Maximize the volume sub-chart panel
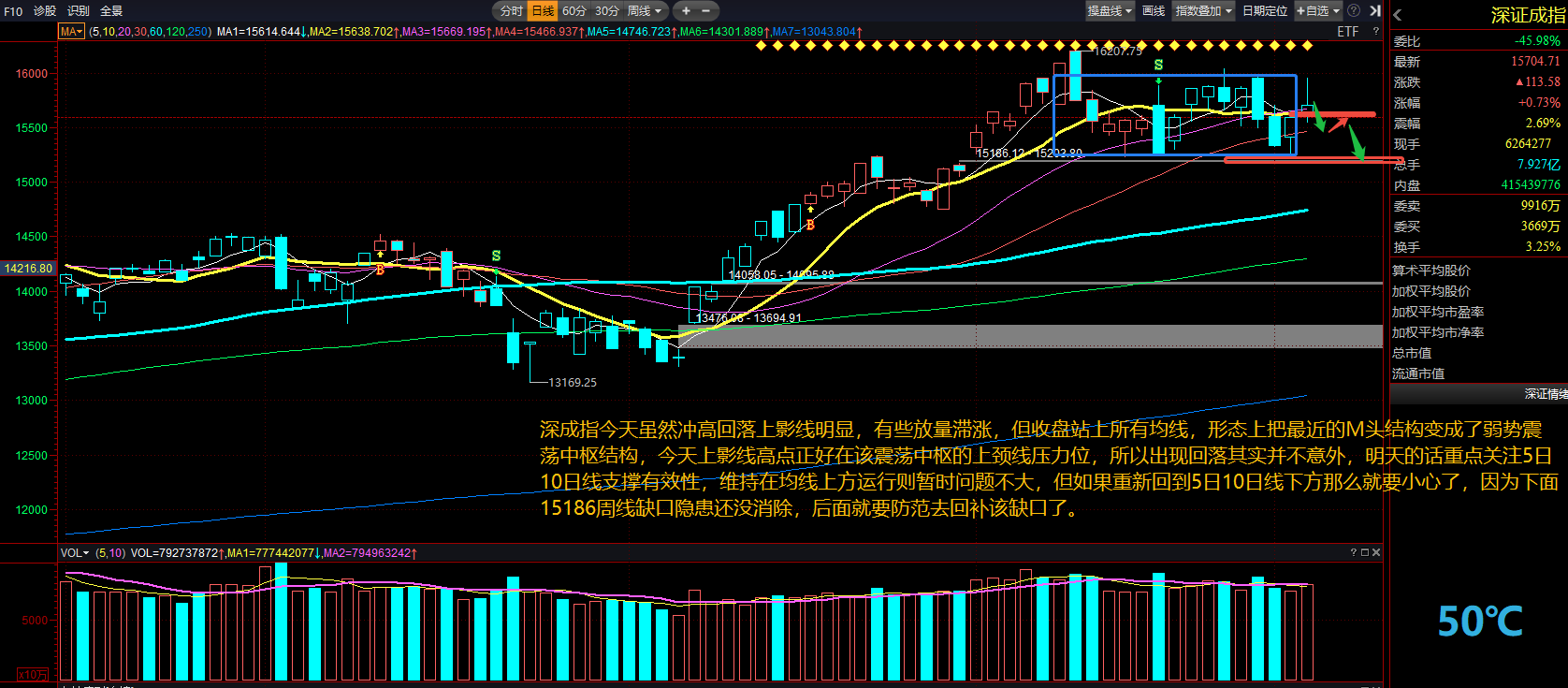Screen dimensions: 1568x688 [1365, 553]
